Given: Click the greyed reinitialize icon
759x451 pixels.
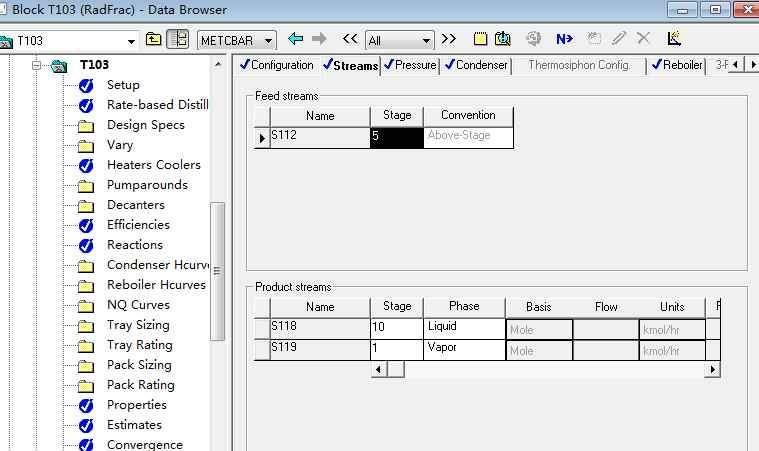Looking at the screenshot, I should [x=534, y=39].
